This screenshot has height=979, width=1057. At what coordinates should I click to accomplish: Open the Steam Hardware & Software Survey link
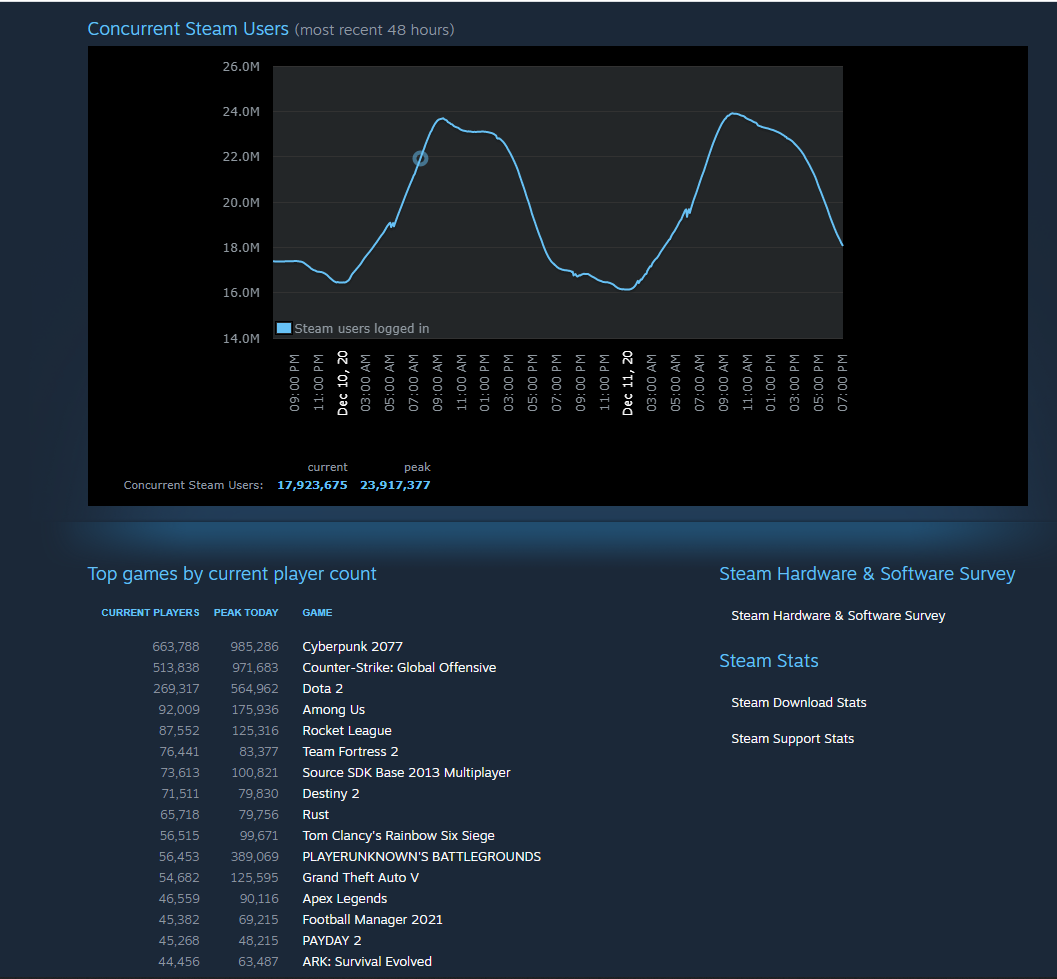coord(838,616)
